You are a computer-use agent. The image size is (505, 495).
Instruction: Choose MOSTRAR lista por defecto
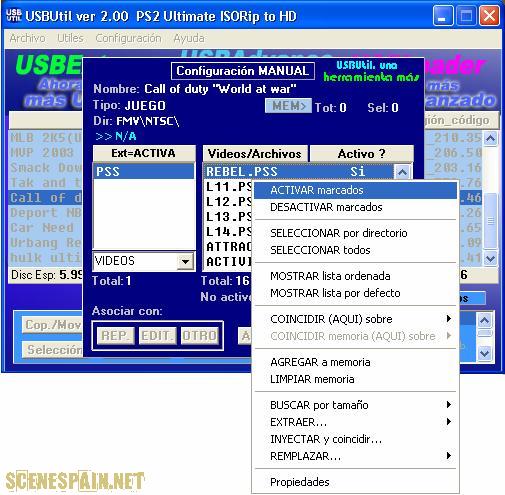click(x=355, y=293)
